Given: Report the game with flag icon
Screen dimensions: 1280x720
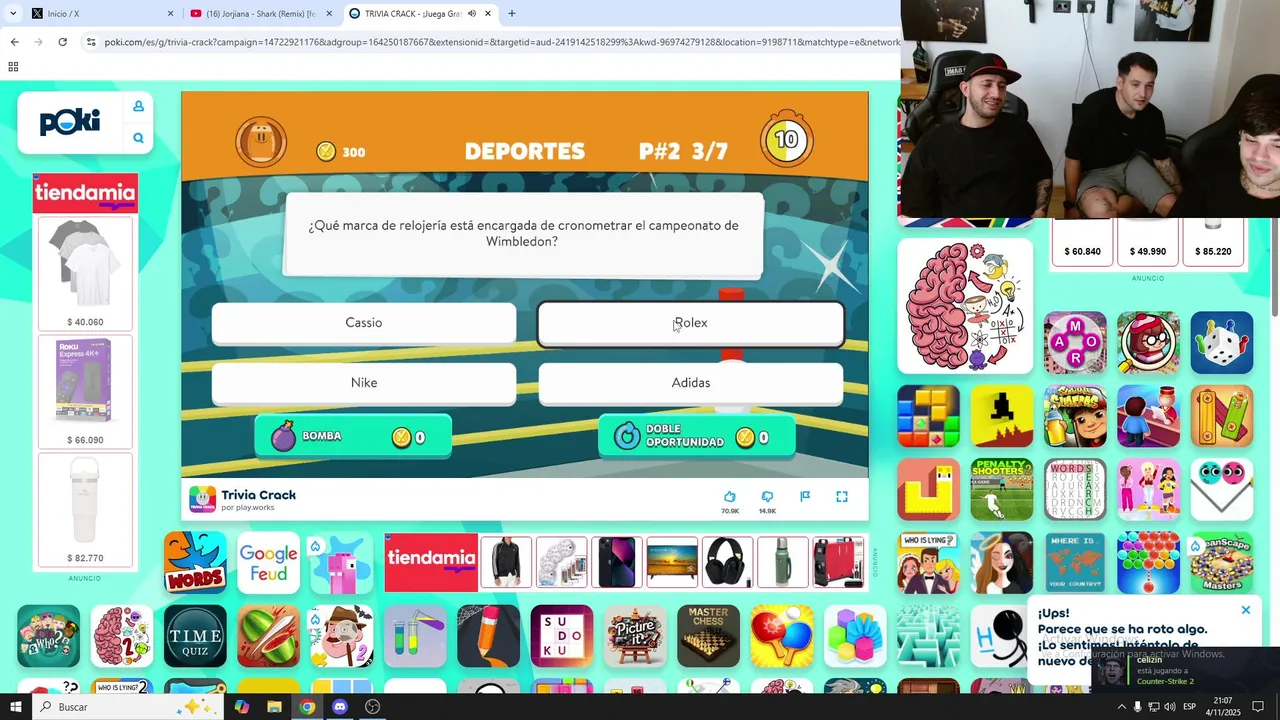Looking at the screenshot, I should [805, 496].
